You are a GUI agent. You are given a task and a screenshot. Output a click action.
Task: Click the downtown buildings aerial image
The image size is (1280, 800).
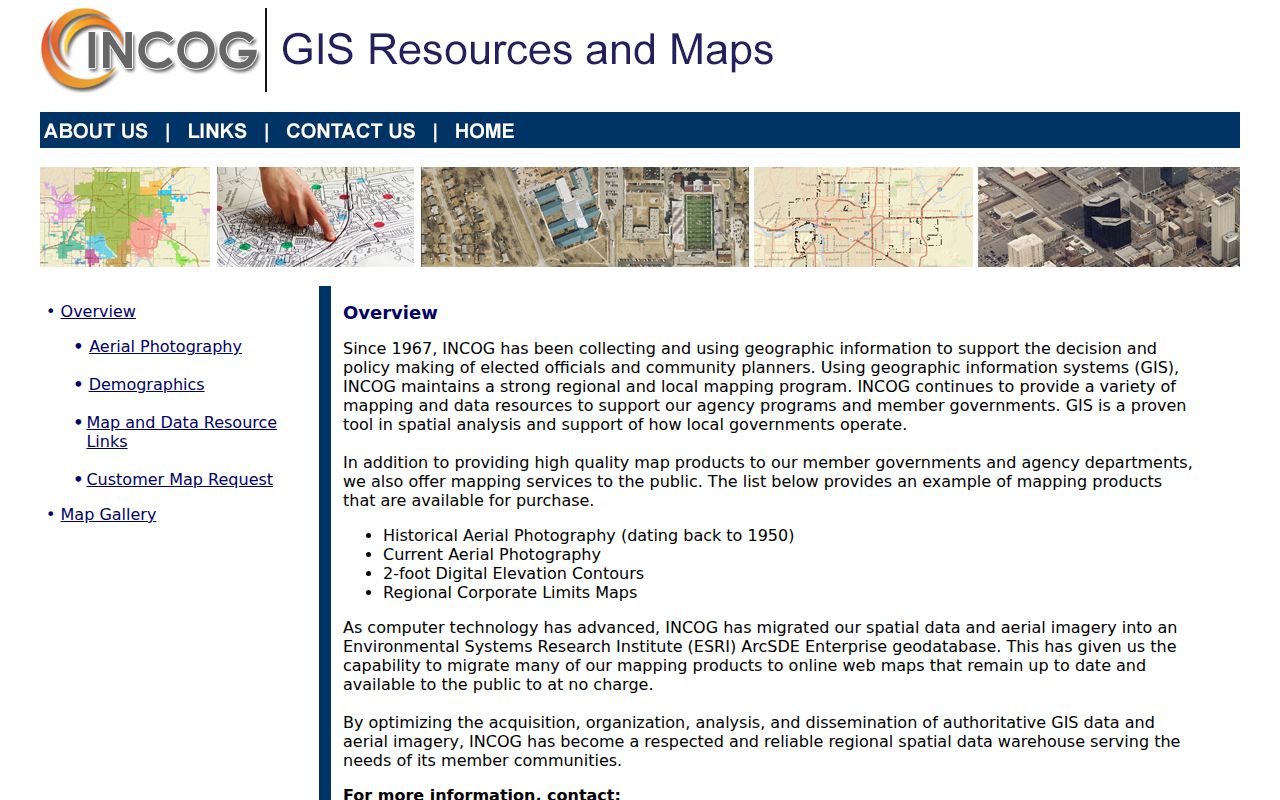click(x=1109, y=217)
